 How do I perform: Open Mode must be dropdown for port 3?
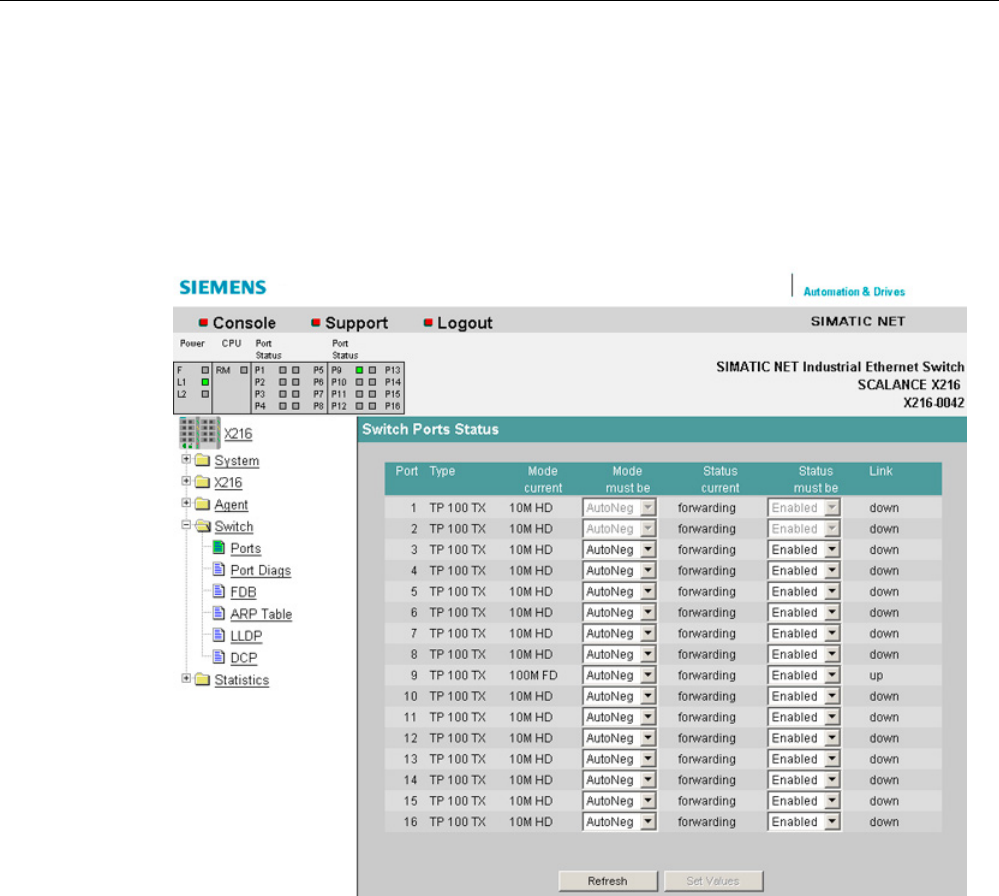click(x=619, y=549)
